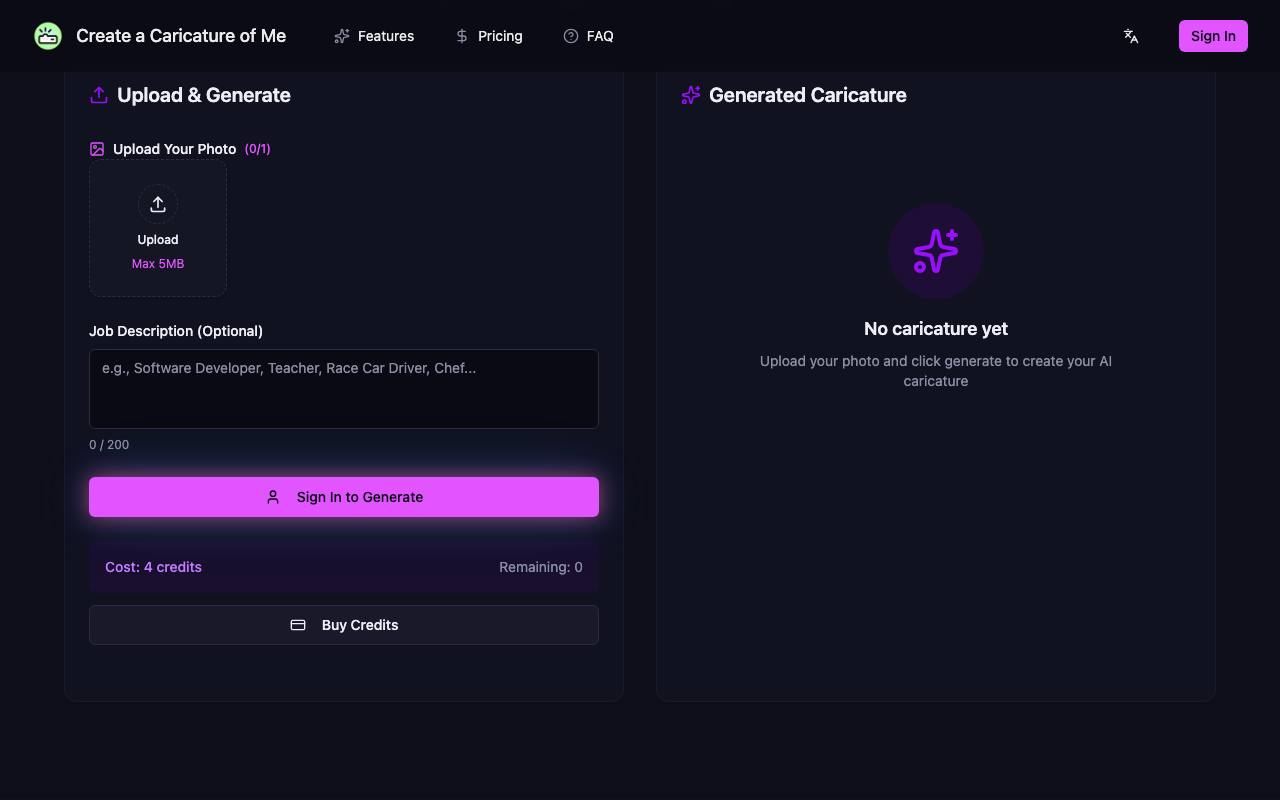Click the Sign In to Generate button
Screen dimensions: 1280x800
[344, 497]
